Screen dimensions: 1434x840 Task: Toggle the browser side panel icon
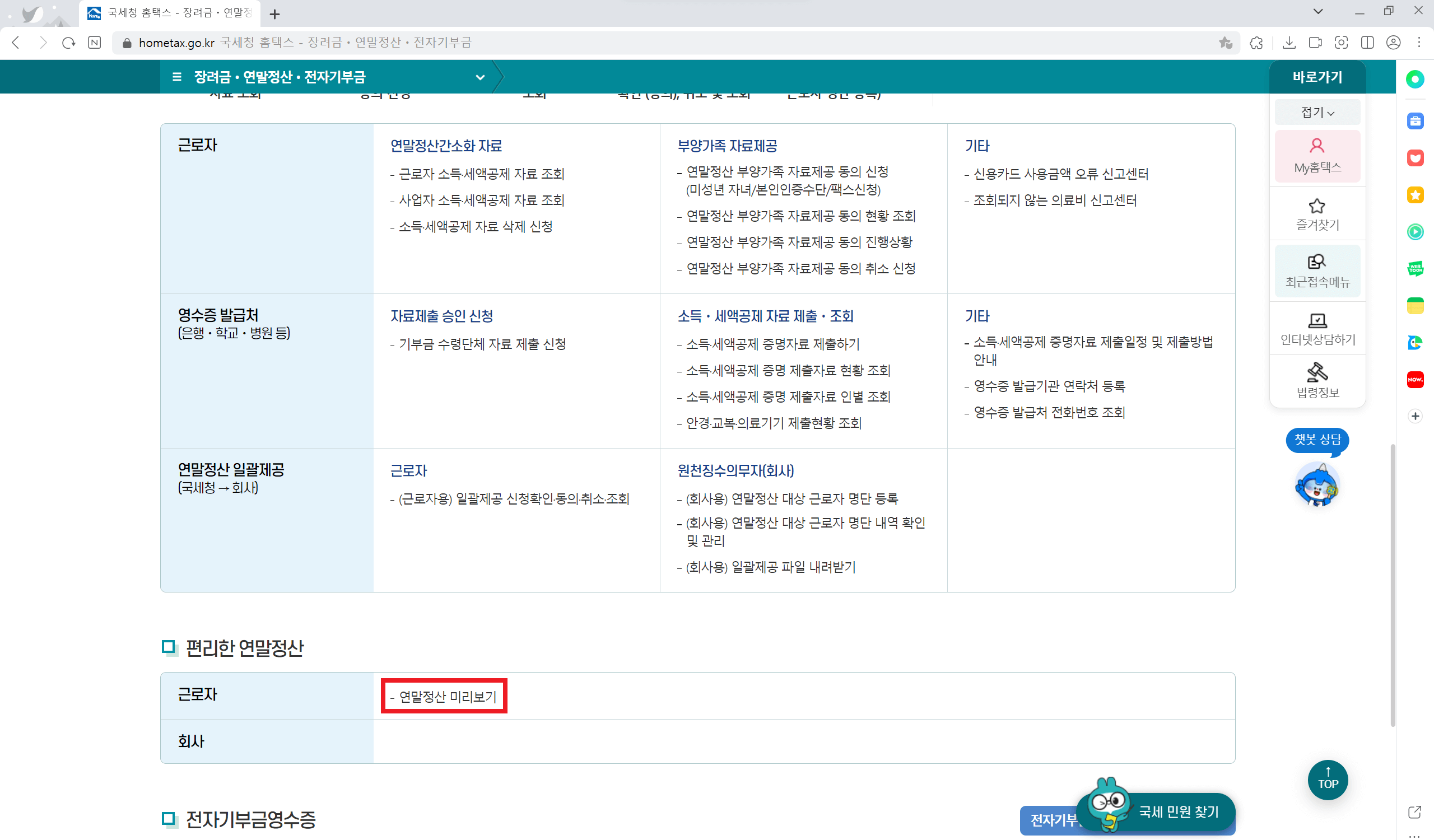click(x=1367, y=43)
